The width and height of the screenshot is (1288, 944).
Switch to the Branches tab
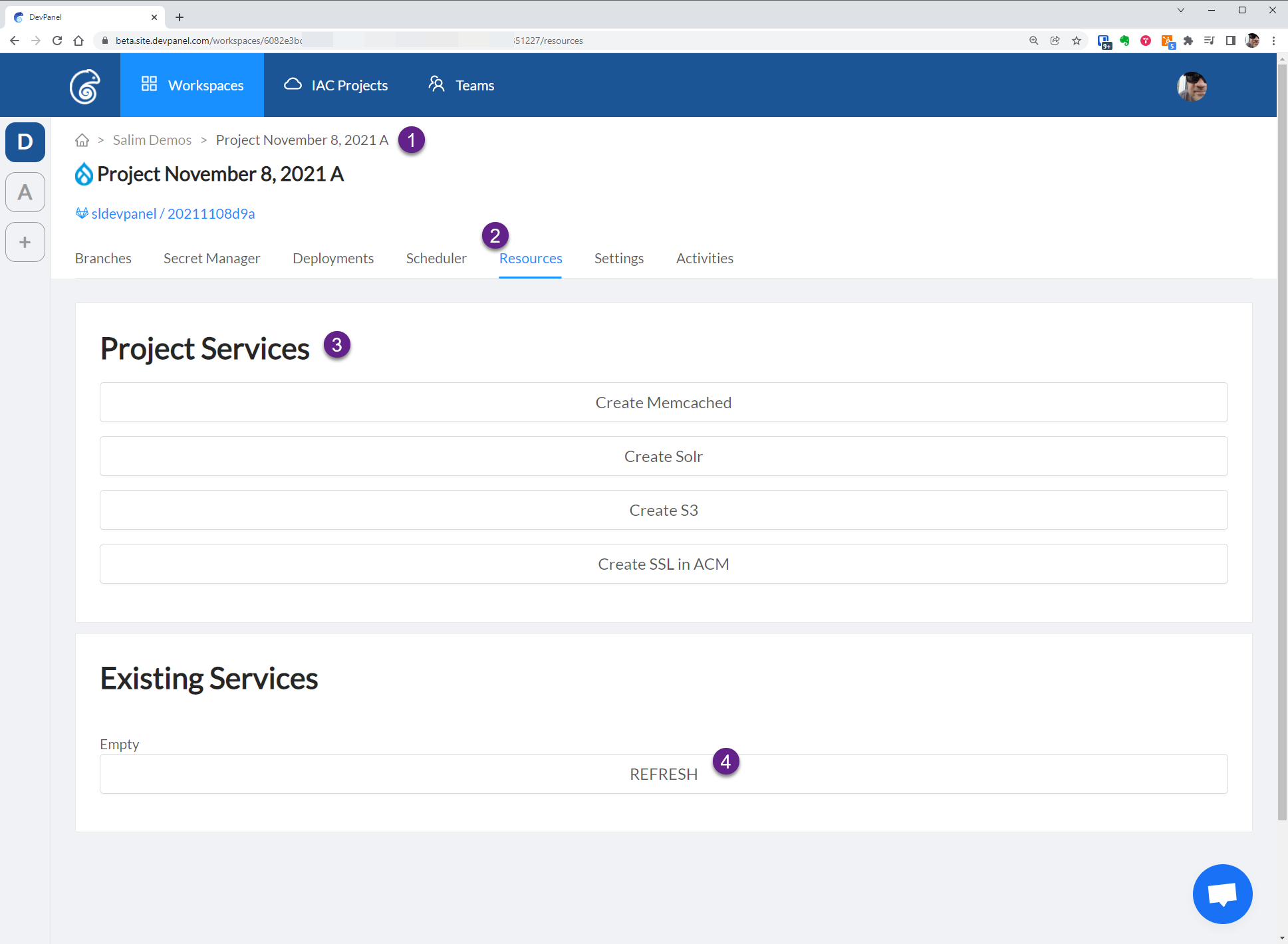click(102, 258)
